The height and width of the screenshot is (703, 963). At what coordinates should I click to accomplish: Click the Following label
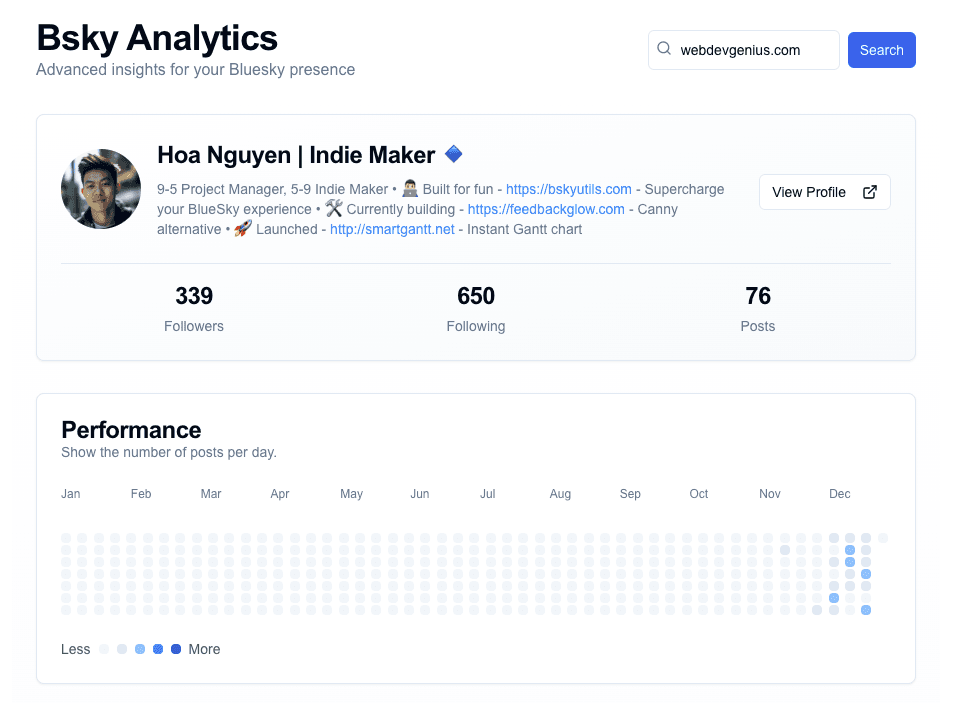coord(476,326)
